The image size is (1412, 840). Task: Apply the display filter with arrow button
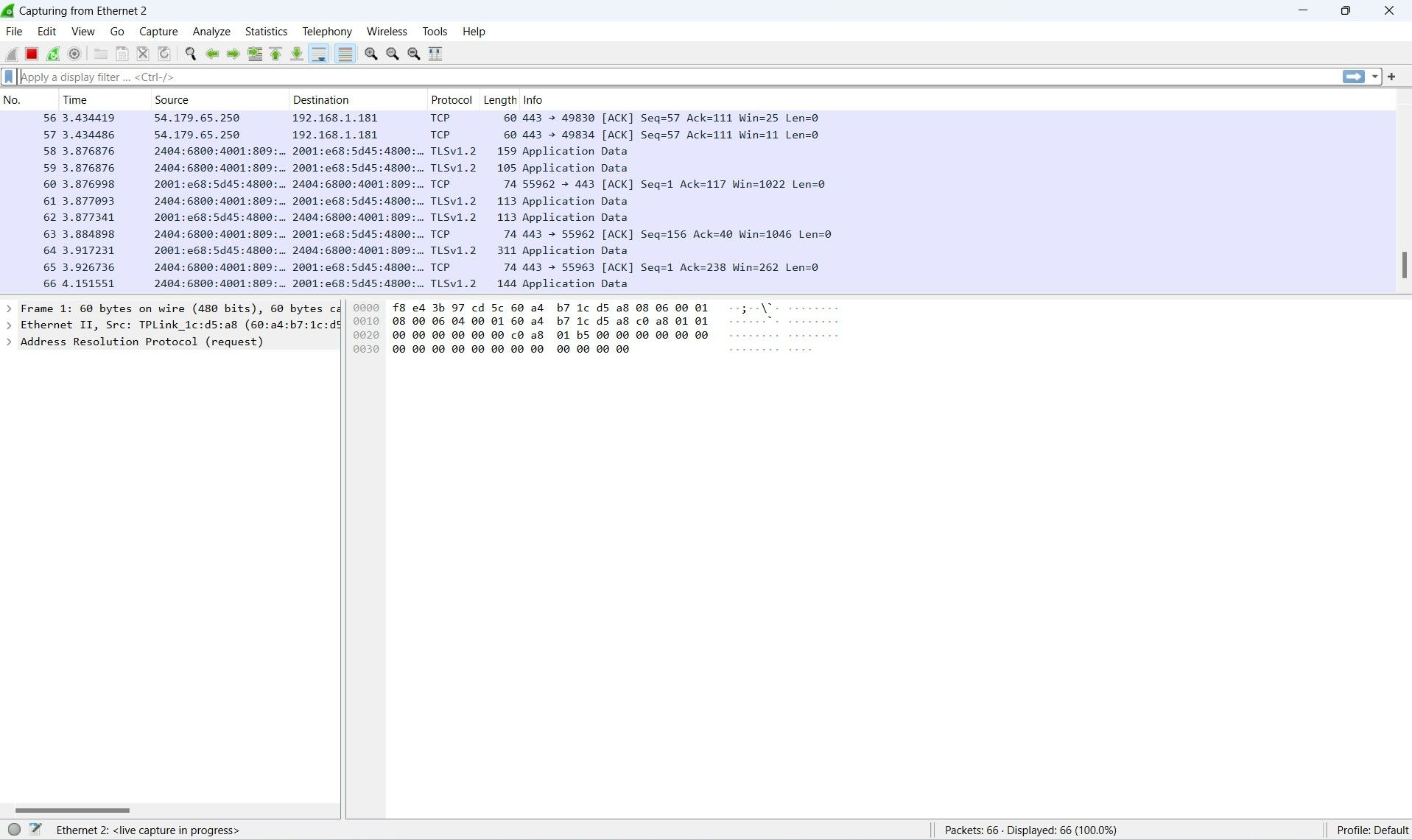(1354, 77)
